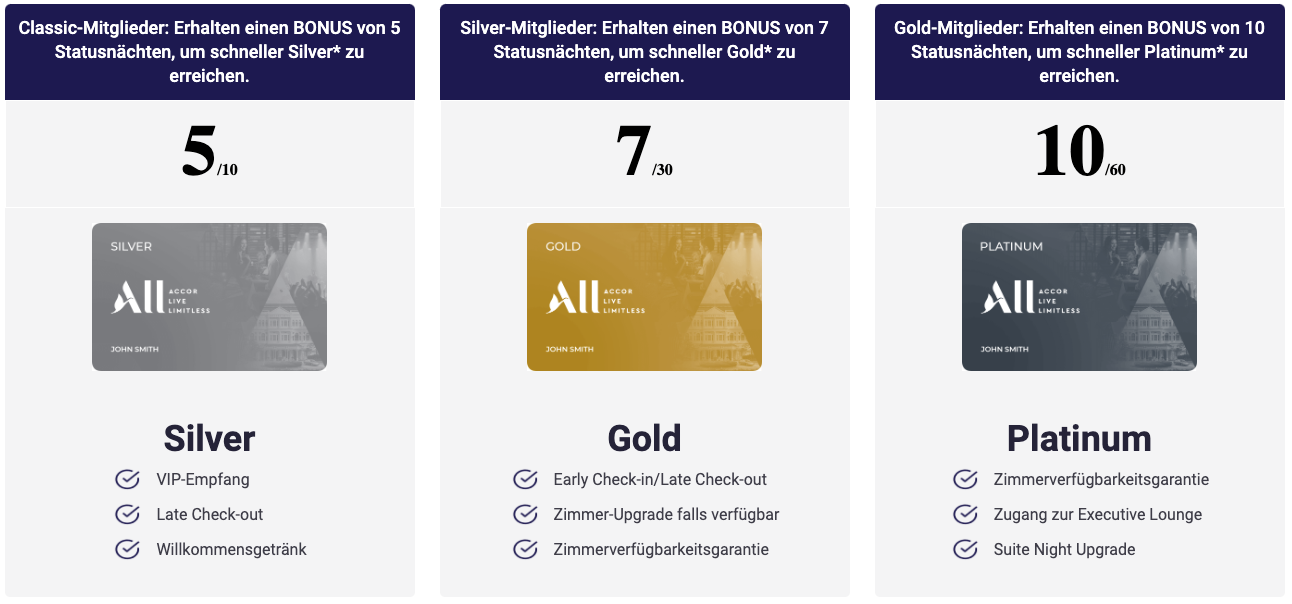
Task: Click the checkmark icon beside Suite Night Upgrade
Action: pos(965,549)
